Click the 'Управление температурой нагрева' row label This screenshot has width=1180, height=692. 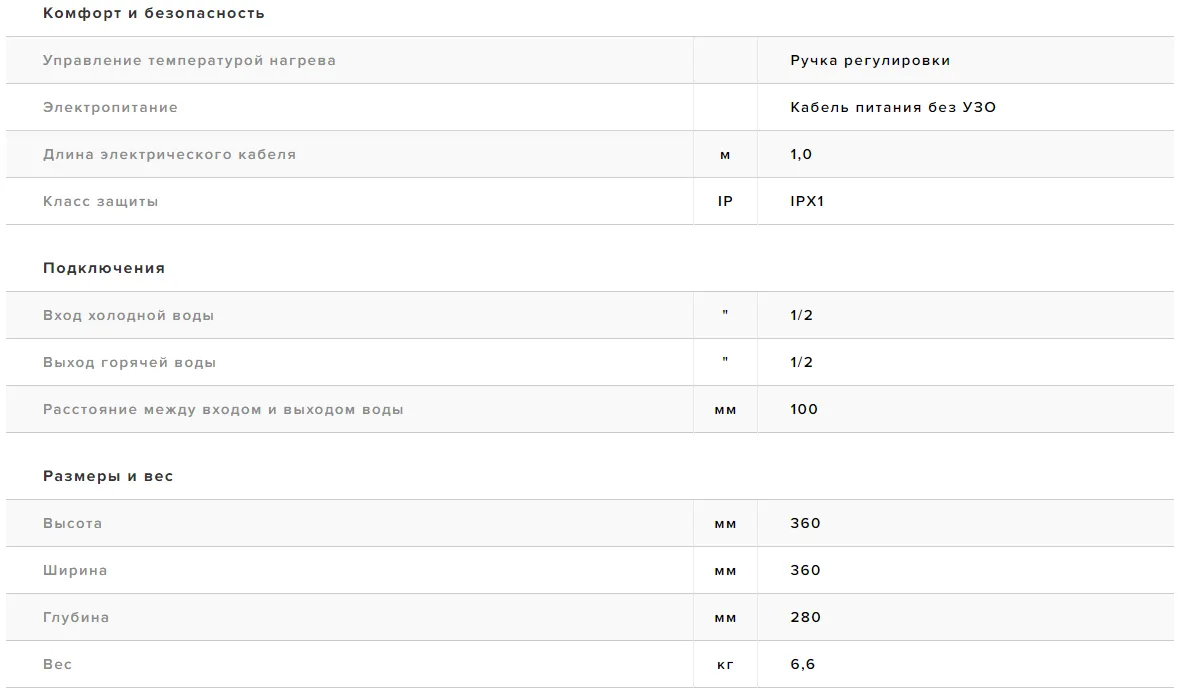click(x=189, y=60)
